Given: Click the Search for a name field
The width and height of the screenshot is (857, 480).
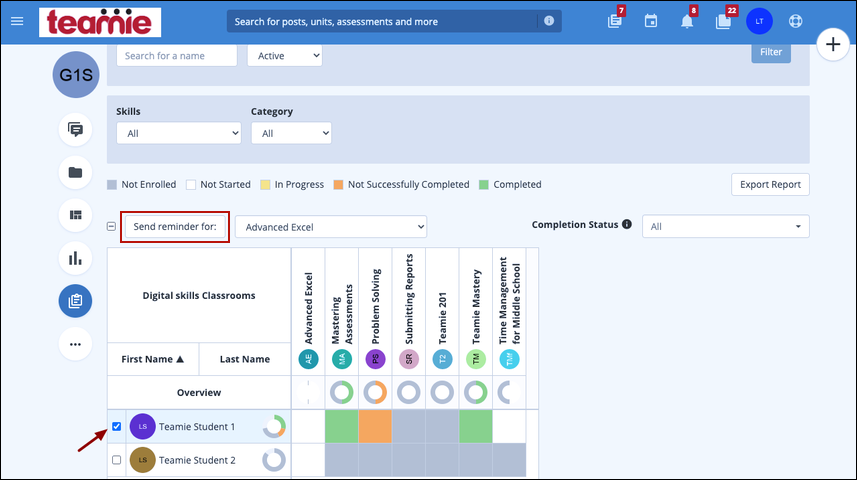Looking at the screenshot, I should tap(177, 56).
